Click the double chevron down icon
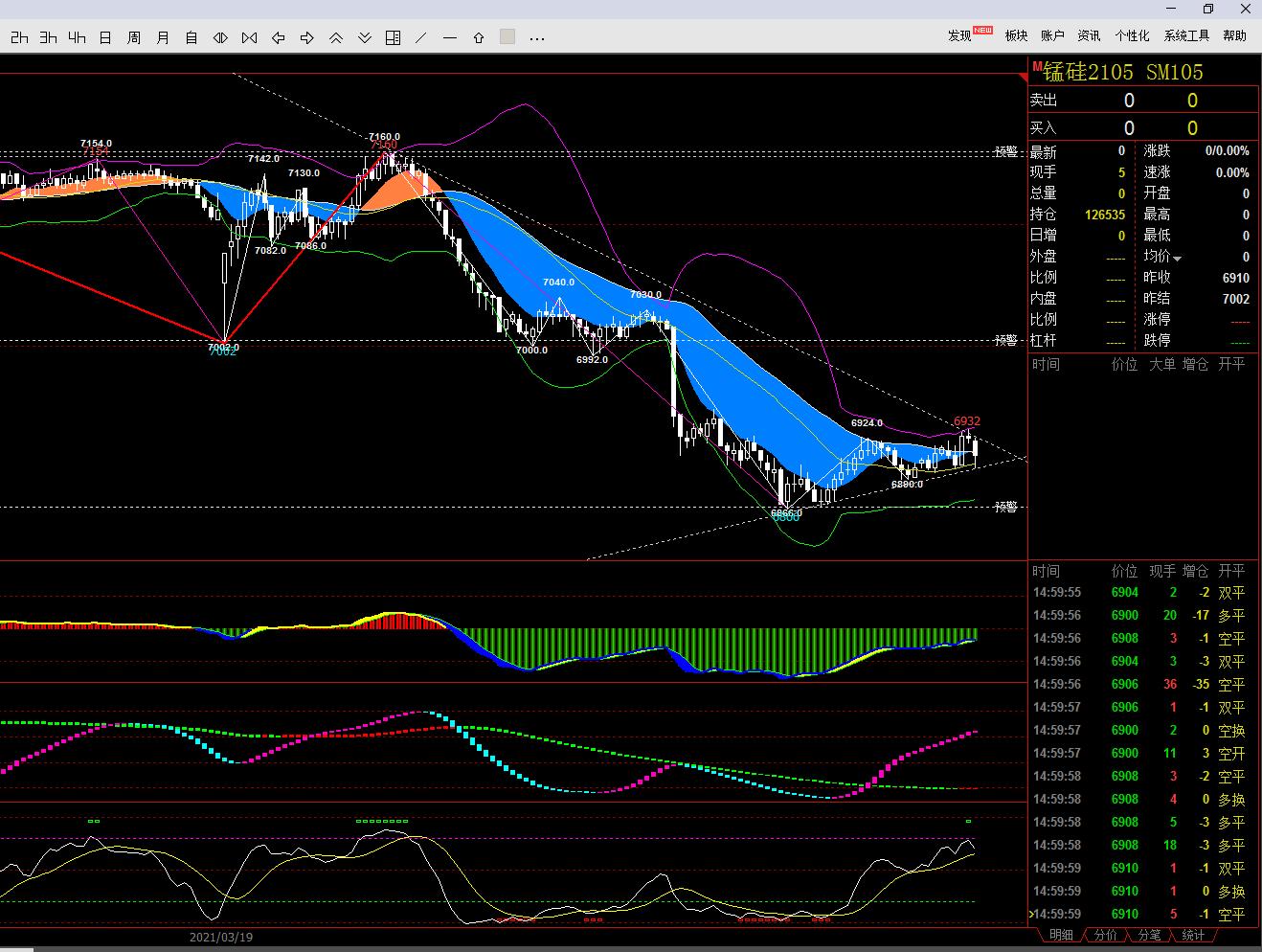The image size is (1262, 952). click(x=365, y=37)
